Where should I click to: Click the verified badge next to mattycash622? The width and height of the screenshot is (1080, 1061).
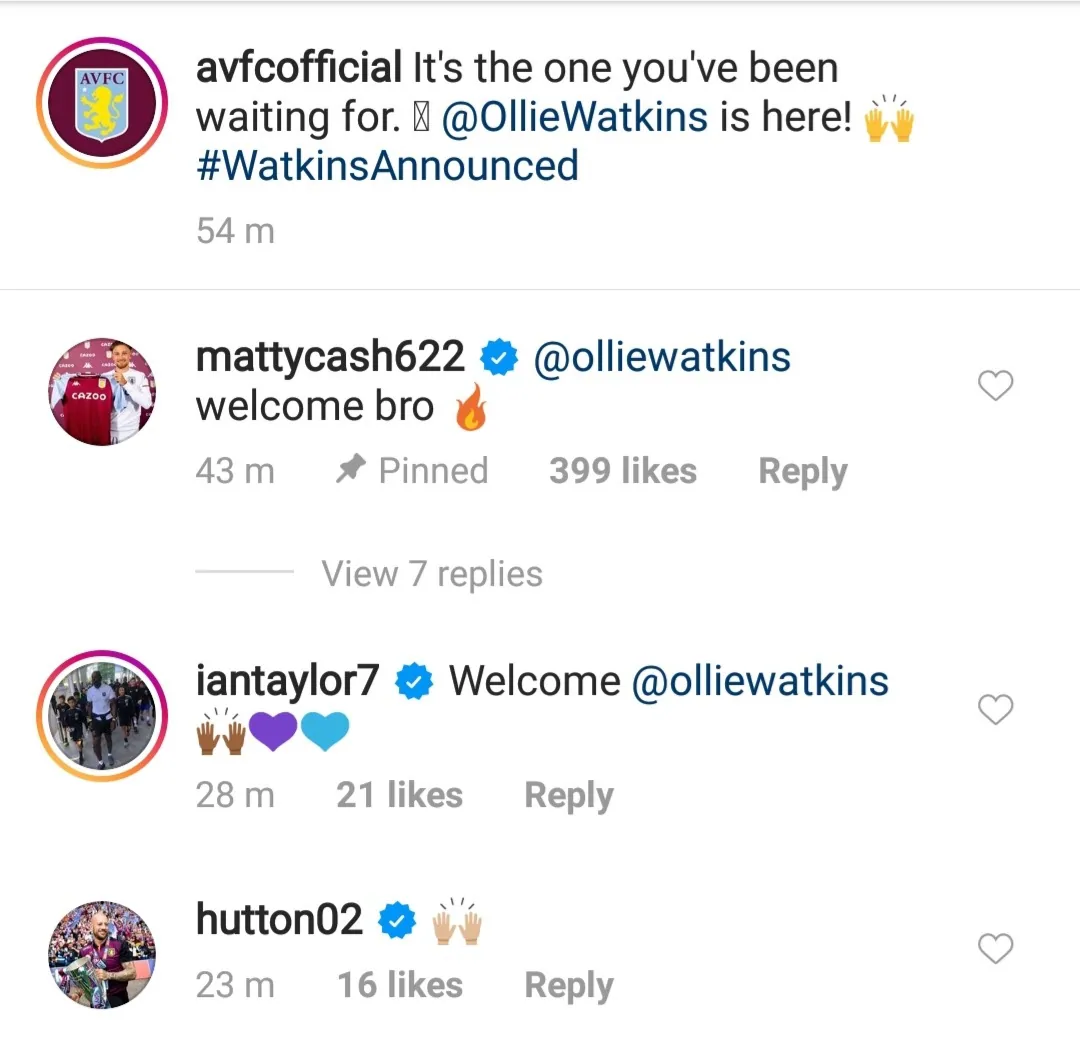coord(498,357)
